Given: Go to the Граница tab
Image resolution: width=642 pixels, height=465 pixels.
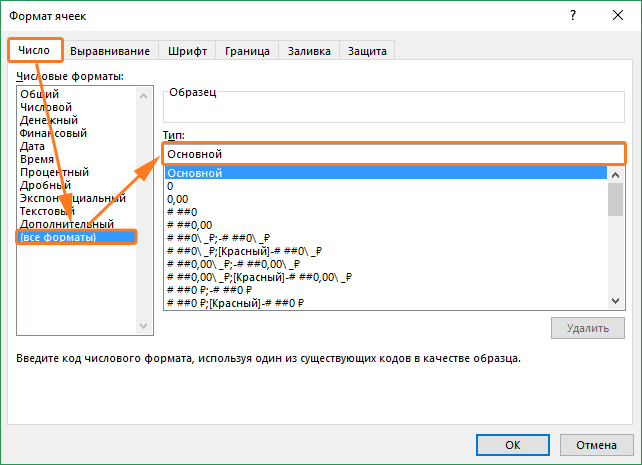Looking at the screenshot, I should 247,51.
